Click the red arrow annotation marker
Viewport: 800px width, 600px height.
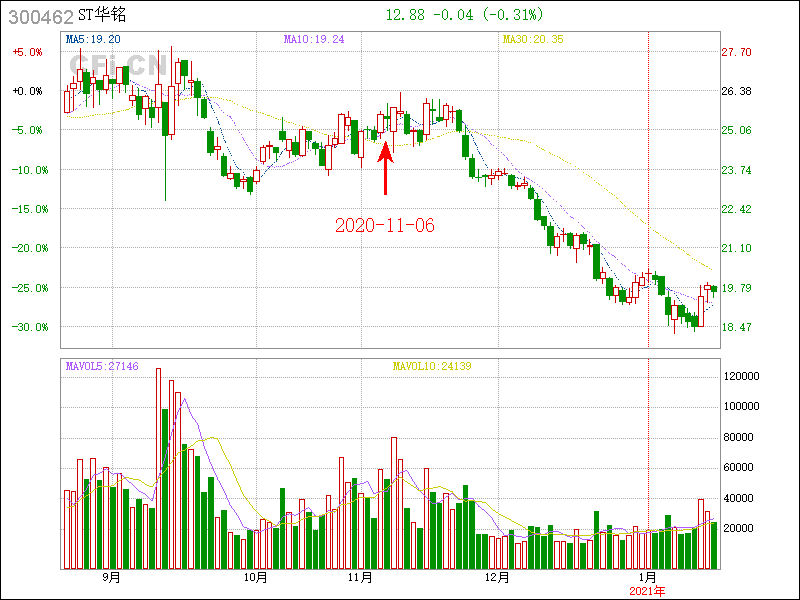(385, 170)
